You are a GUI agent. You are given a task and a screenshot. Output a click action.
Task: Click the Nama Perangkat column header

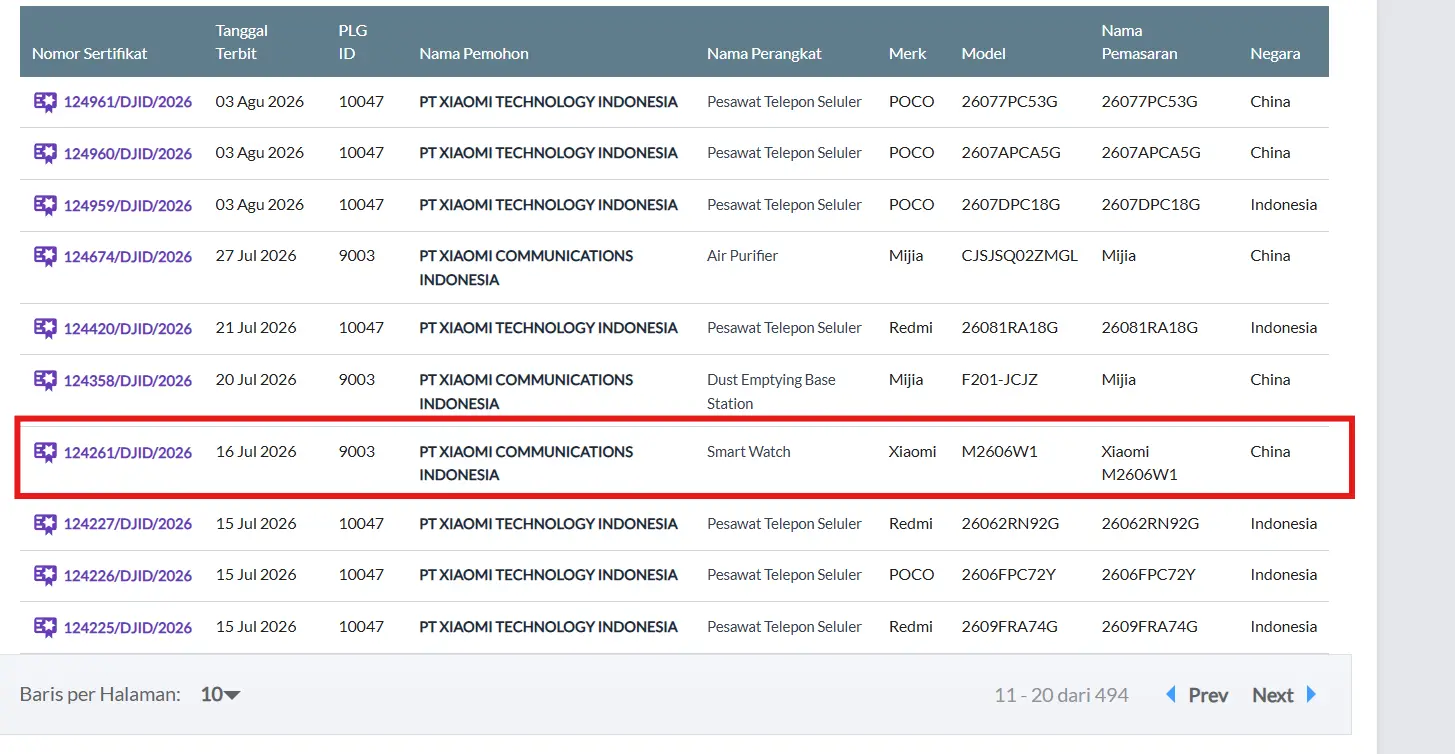pyautogui.click(x=764, y=53)
